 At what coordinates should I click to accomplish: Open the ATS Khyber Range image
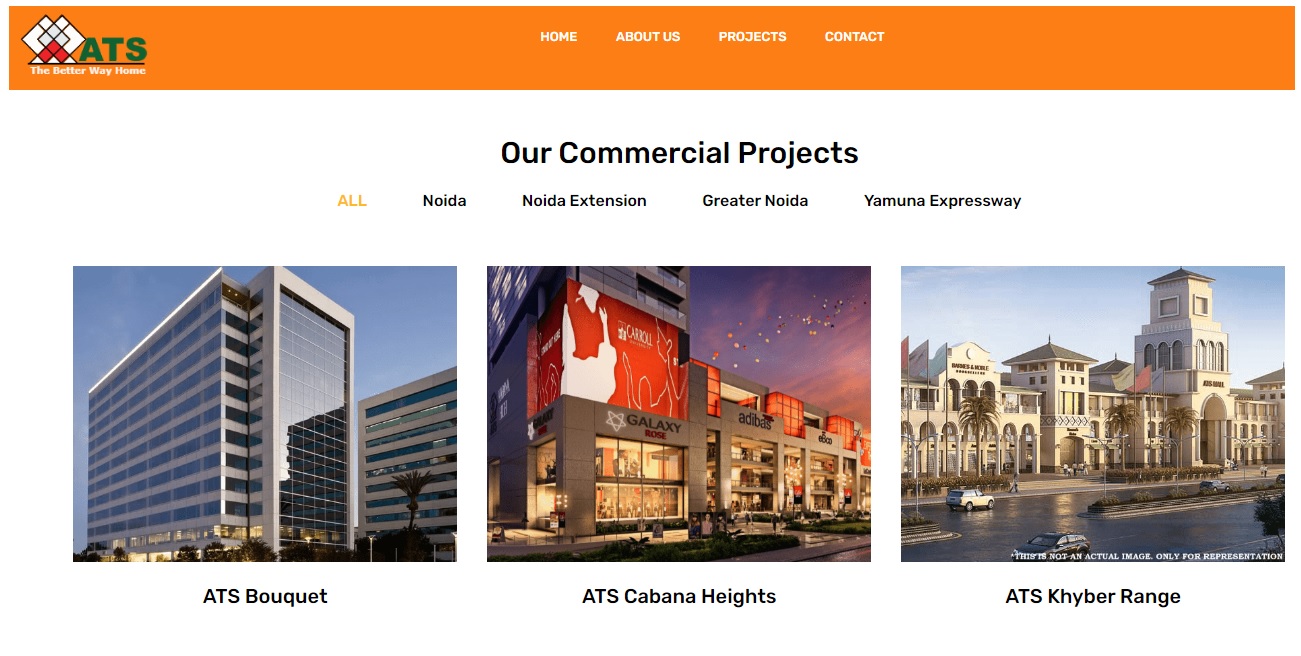(1093, 414)
